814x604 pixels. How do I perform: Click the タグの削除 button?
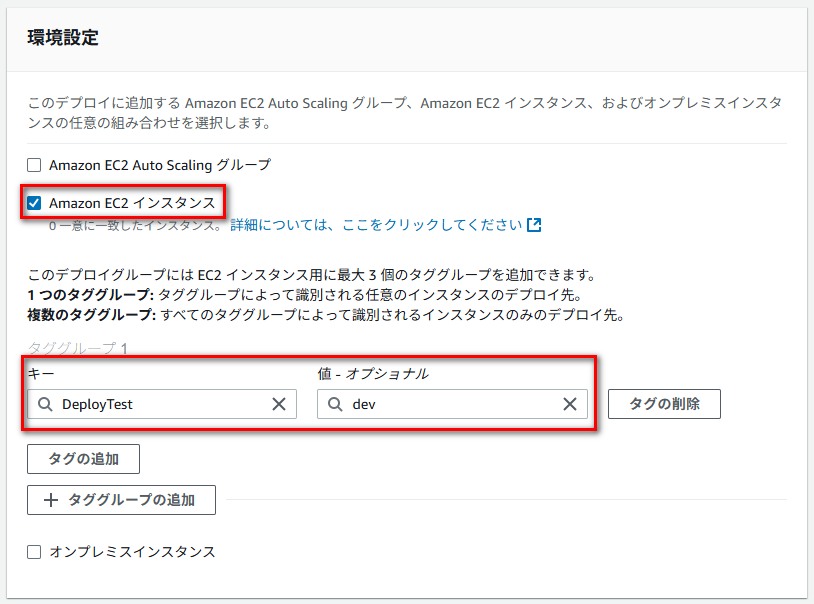[664, 404]
